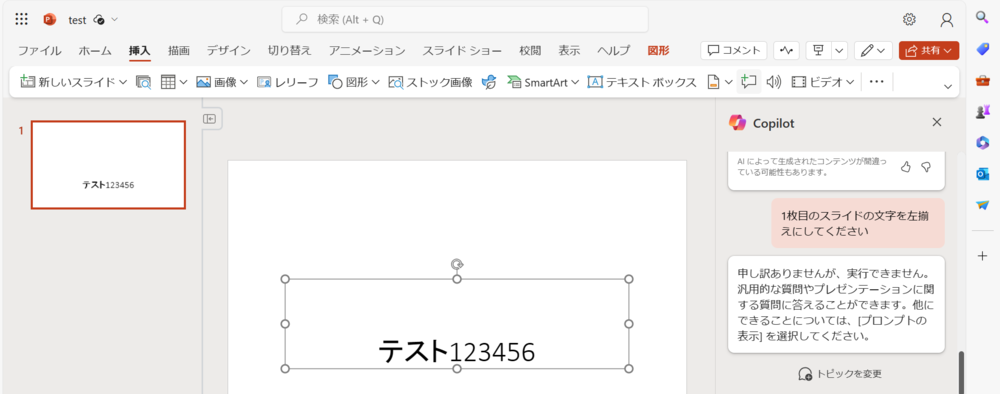1000x394 pixels.
Task: Insert a Video
Action: [x=817, y=82]
